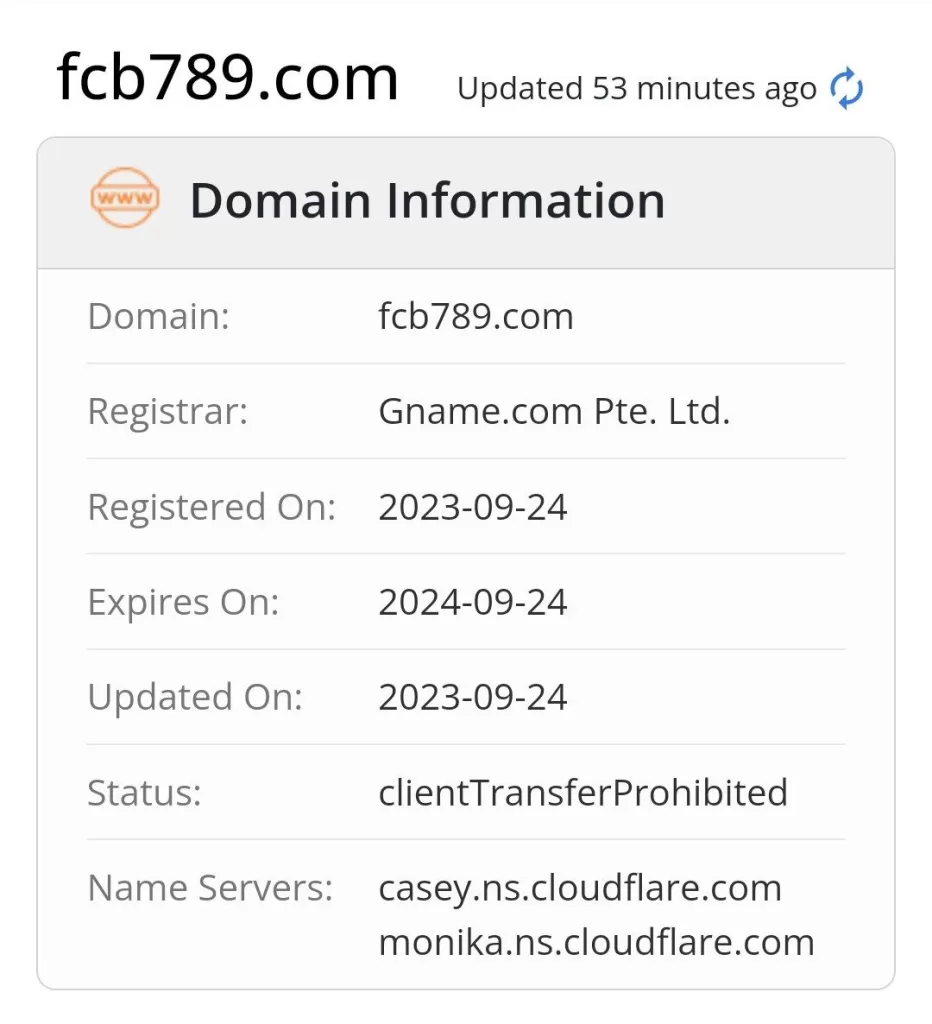Image resolution: width=932 pixels, height=1024 pixels.
Task: Click the "Updated On:" row label
Action: [x=194, y=697]
